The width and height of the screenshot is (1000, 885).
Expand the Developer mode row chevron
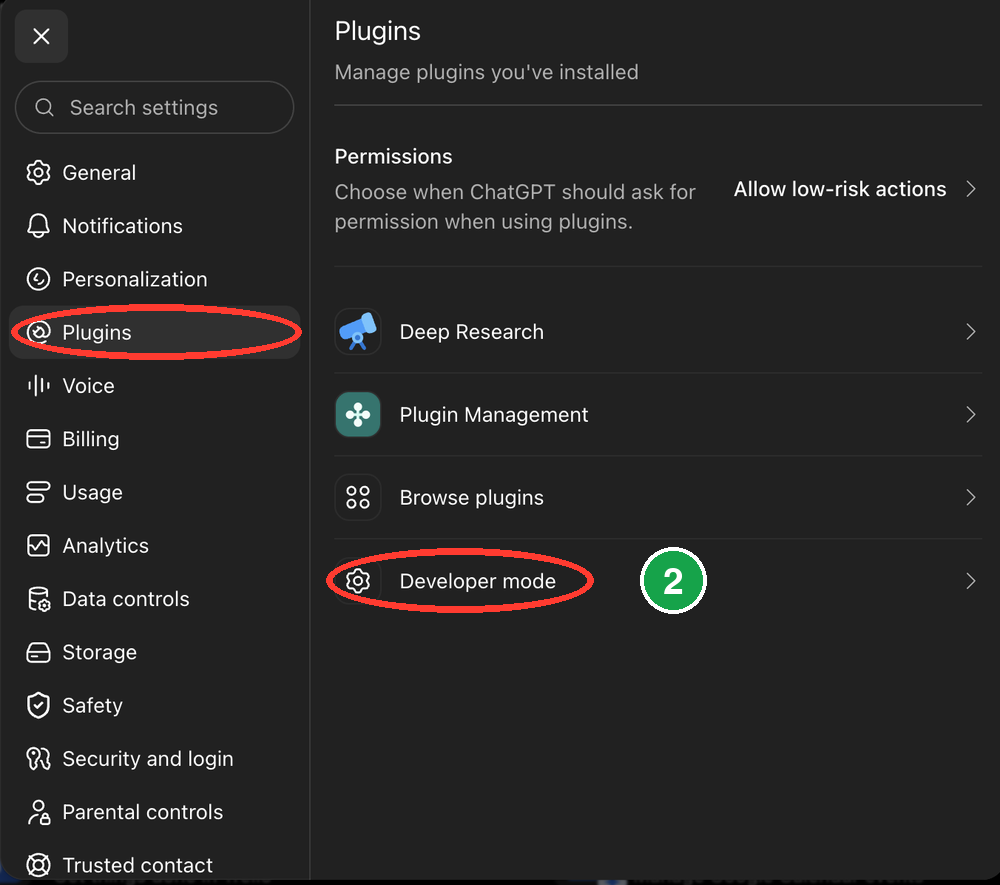971,581
